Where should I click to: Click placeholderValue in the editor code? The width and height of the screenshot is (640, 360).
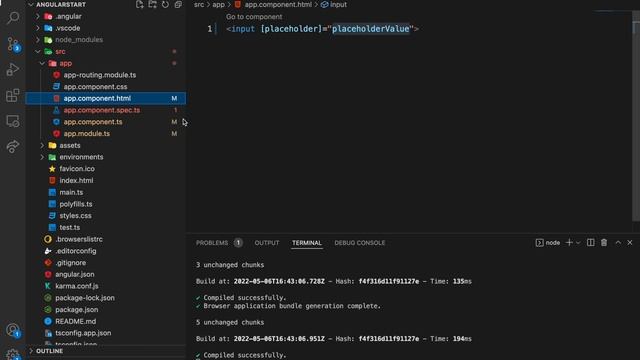[x=371, y=29]
